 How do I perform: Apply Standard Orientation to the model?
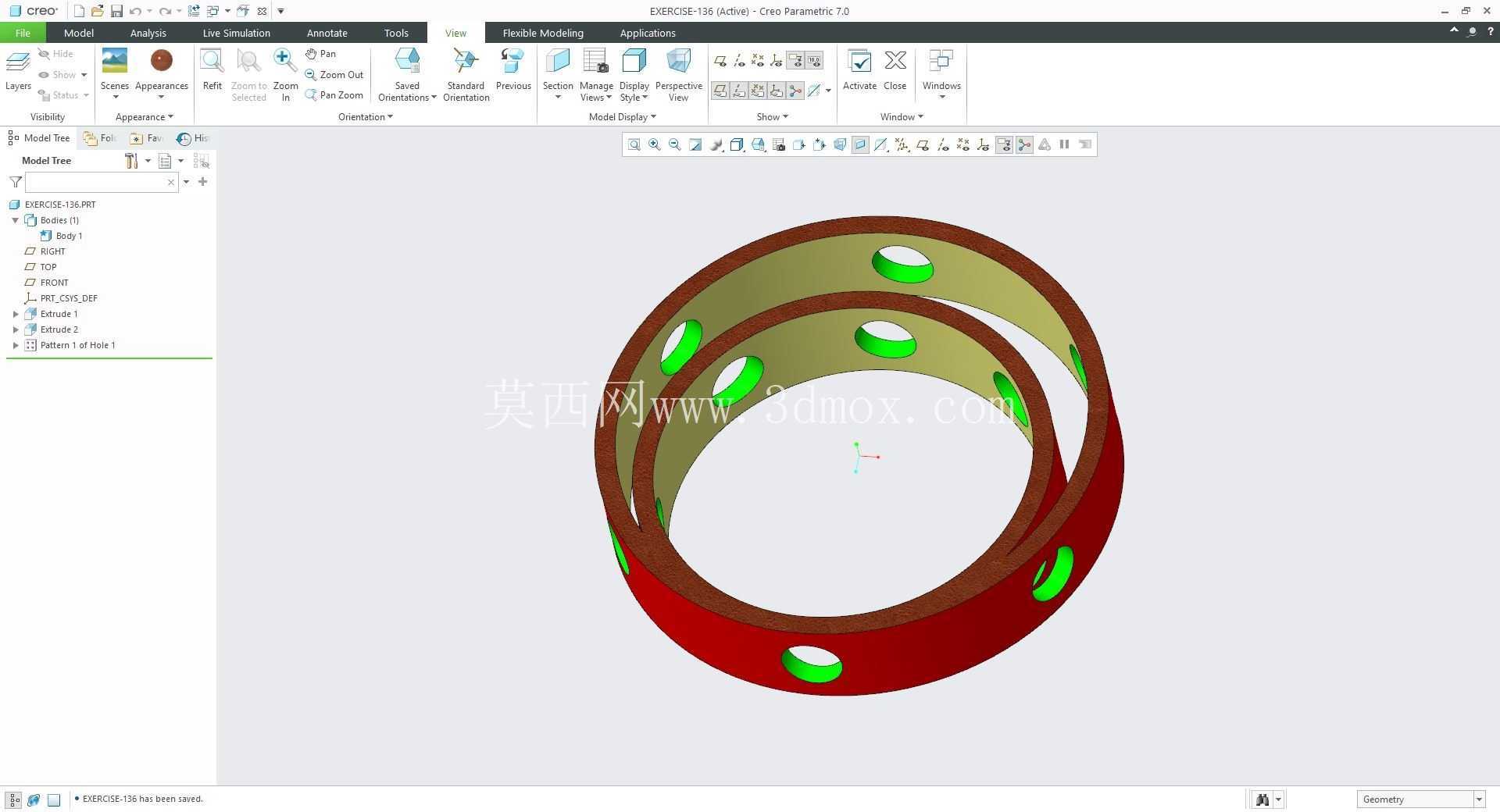click(x=466, y=75)
